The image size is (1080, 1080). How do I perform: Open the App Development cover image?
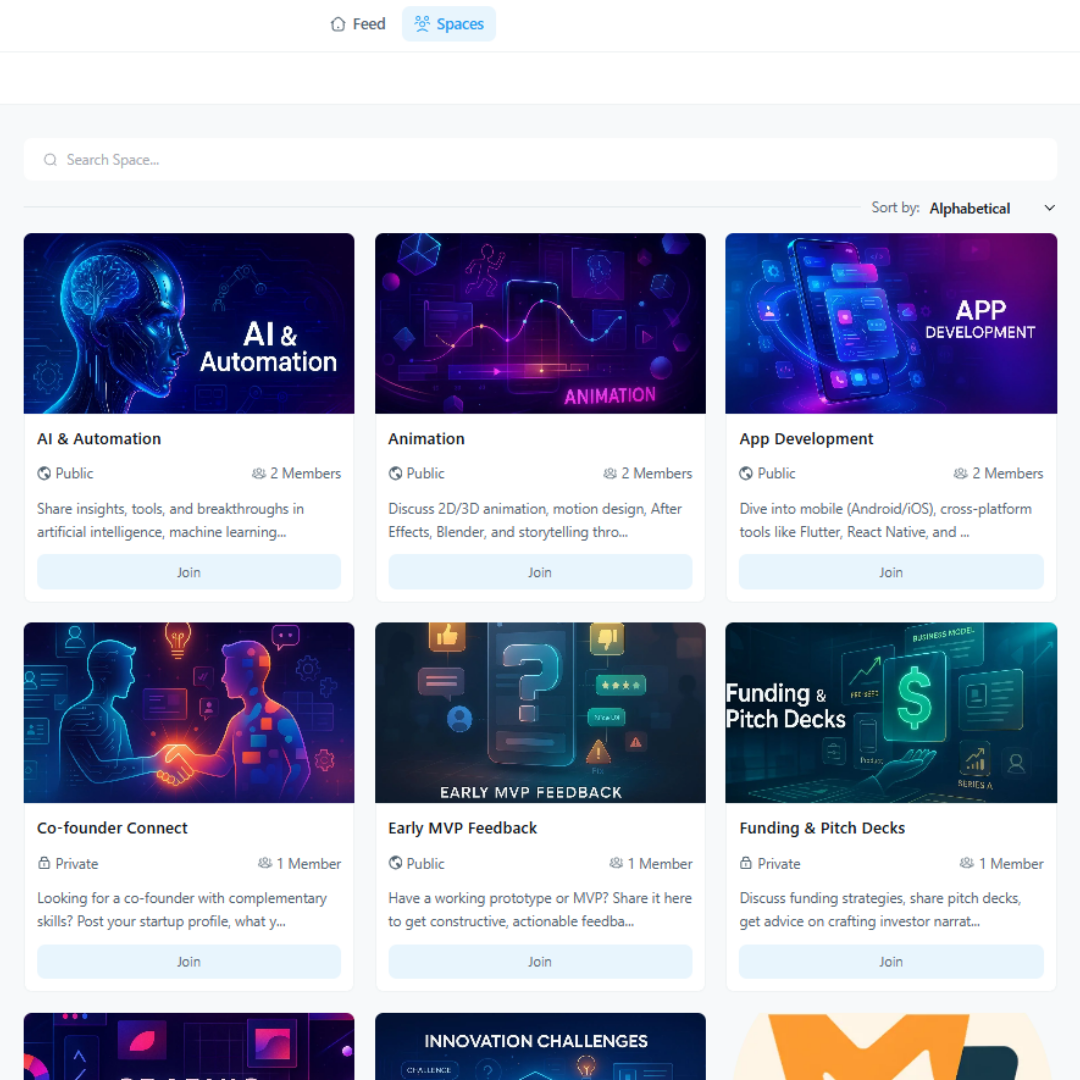point(891,323)
